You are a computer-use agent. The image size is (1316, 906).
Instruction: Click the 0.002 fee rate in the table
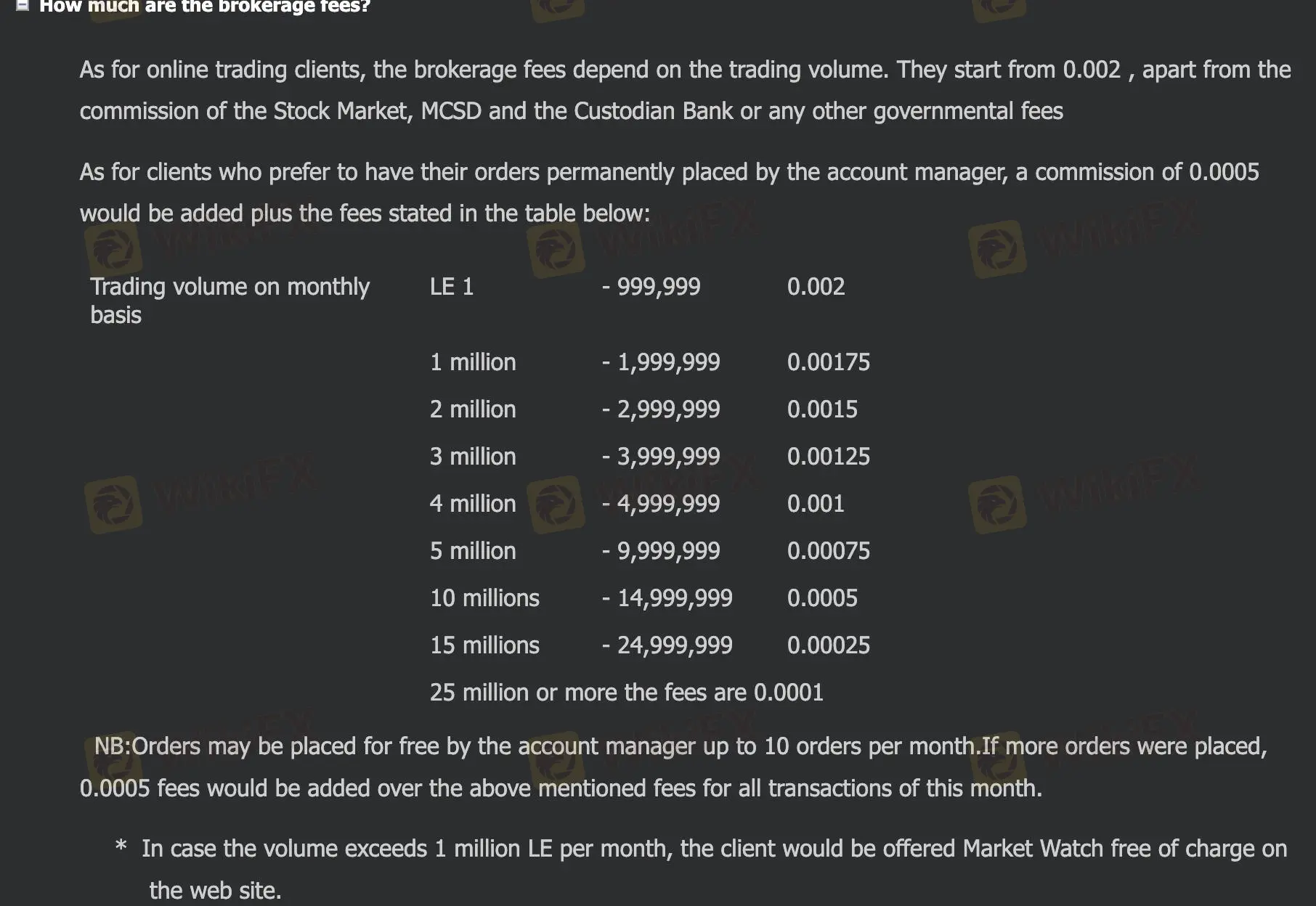tap(816, 287)
